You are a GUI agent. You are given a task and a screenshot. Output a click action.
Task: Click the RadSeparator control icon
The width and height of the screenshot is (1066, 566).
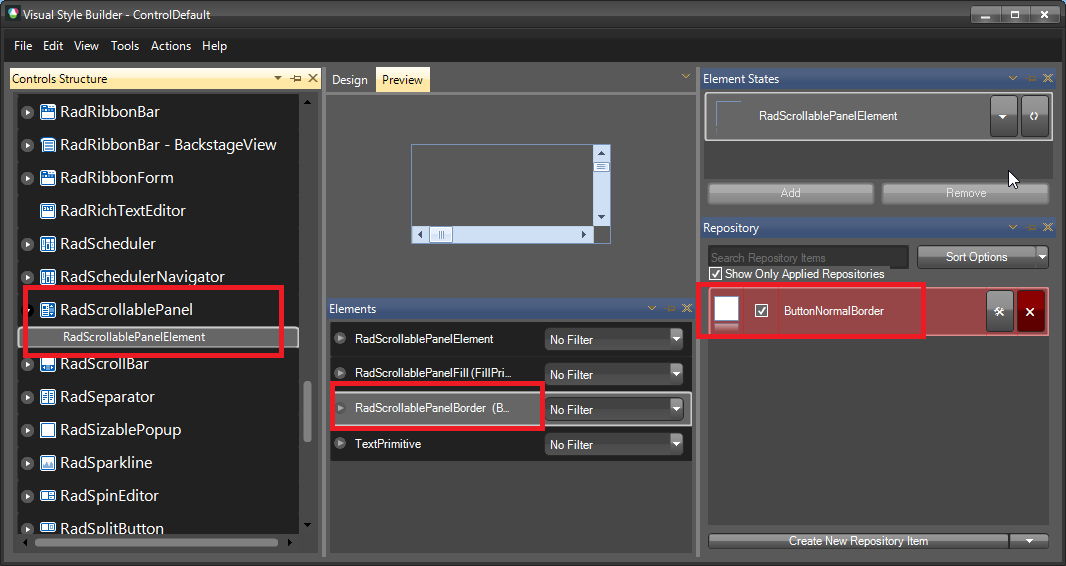(x=48, y=397)
